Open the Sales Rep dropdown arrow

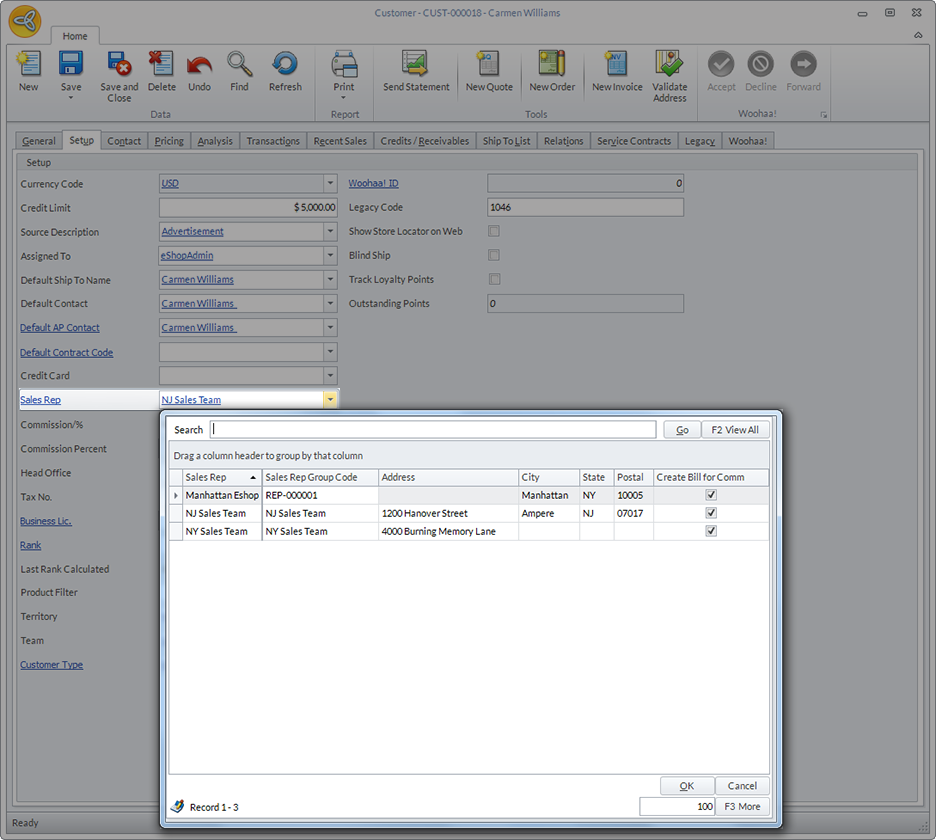[x=330, y=400]
